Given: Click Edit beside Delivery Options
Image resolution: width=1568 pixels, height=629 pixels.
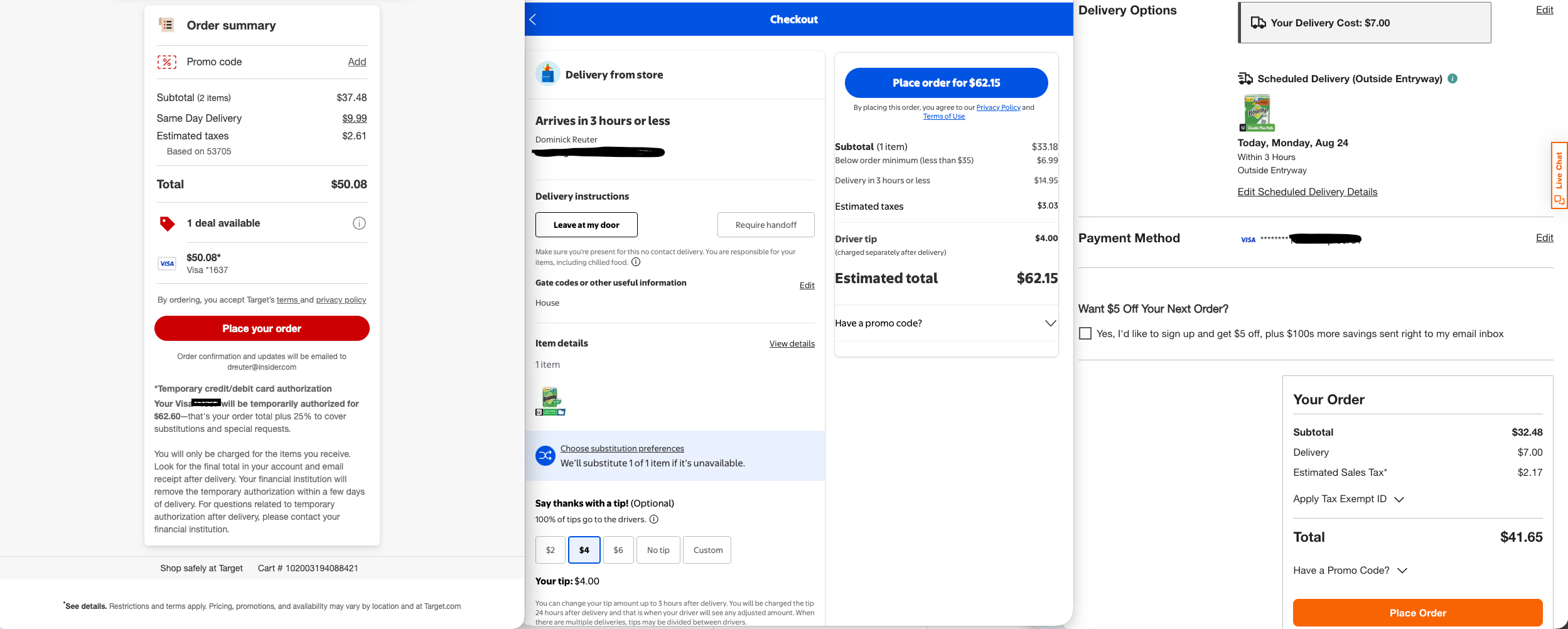Looking at the screenshot, I should [1544, 10].
